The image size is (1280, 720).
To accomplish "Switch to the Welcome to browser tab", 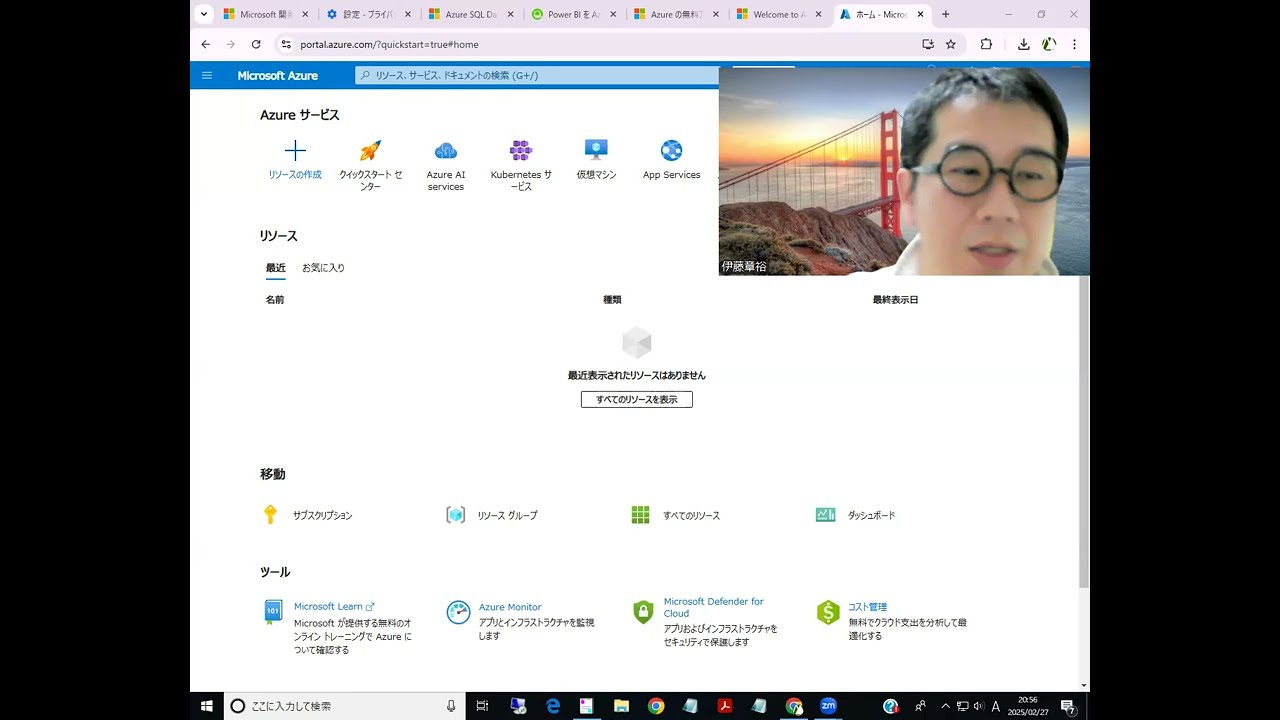I will 777,15.
